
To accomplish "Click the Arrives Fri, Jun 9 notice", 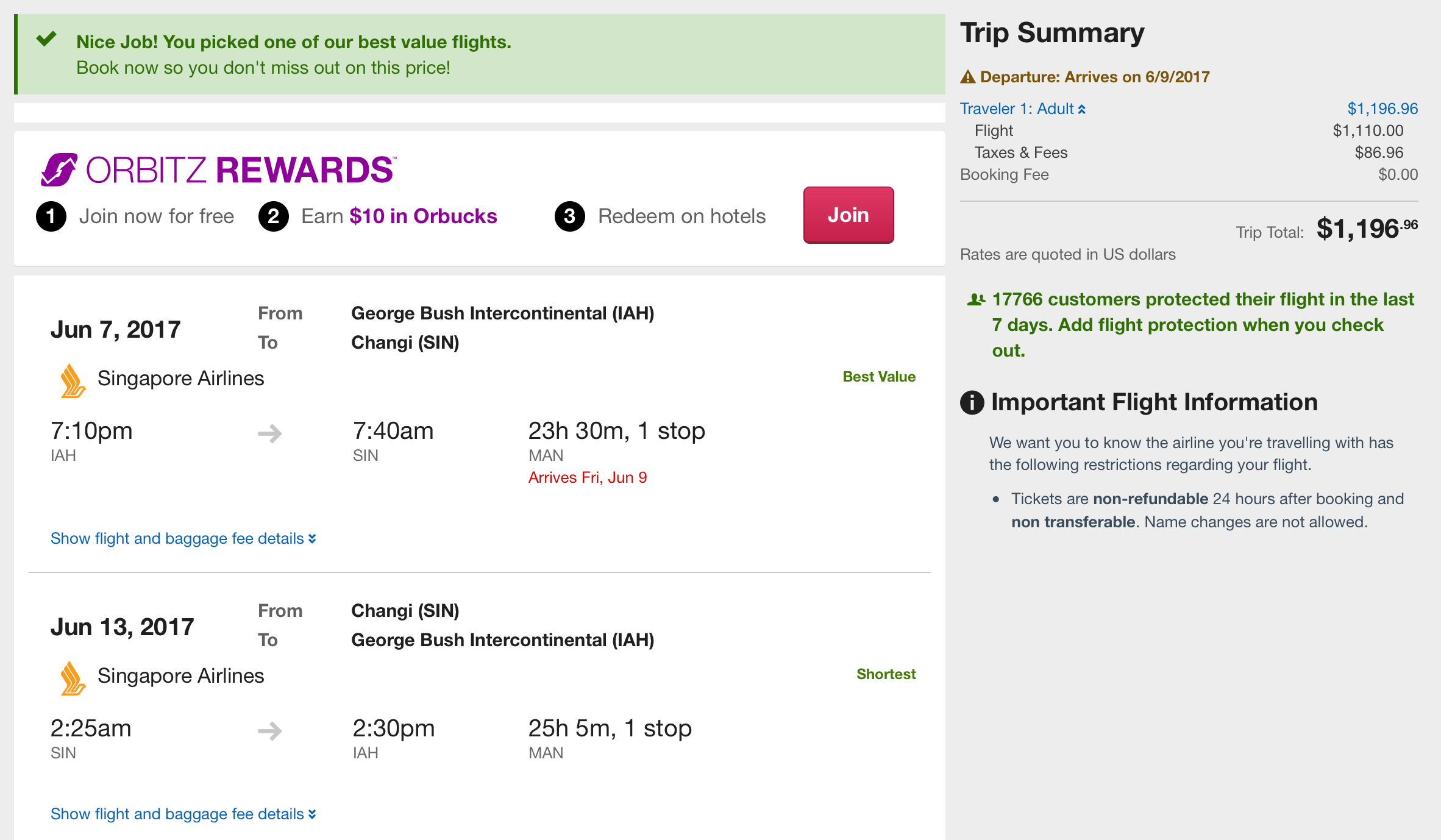I will click(x=587, y=478).
